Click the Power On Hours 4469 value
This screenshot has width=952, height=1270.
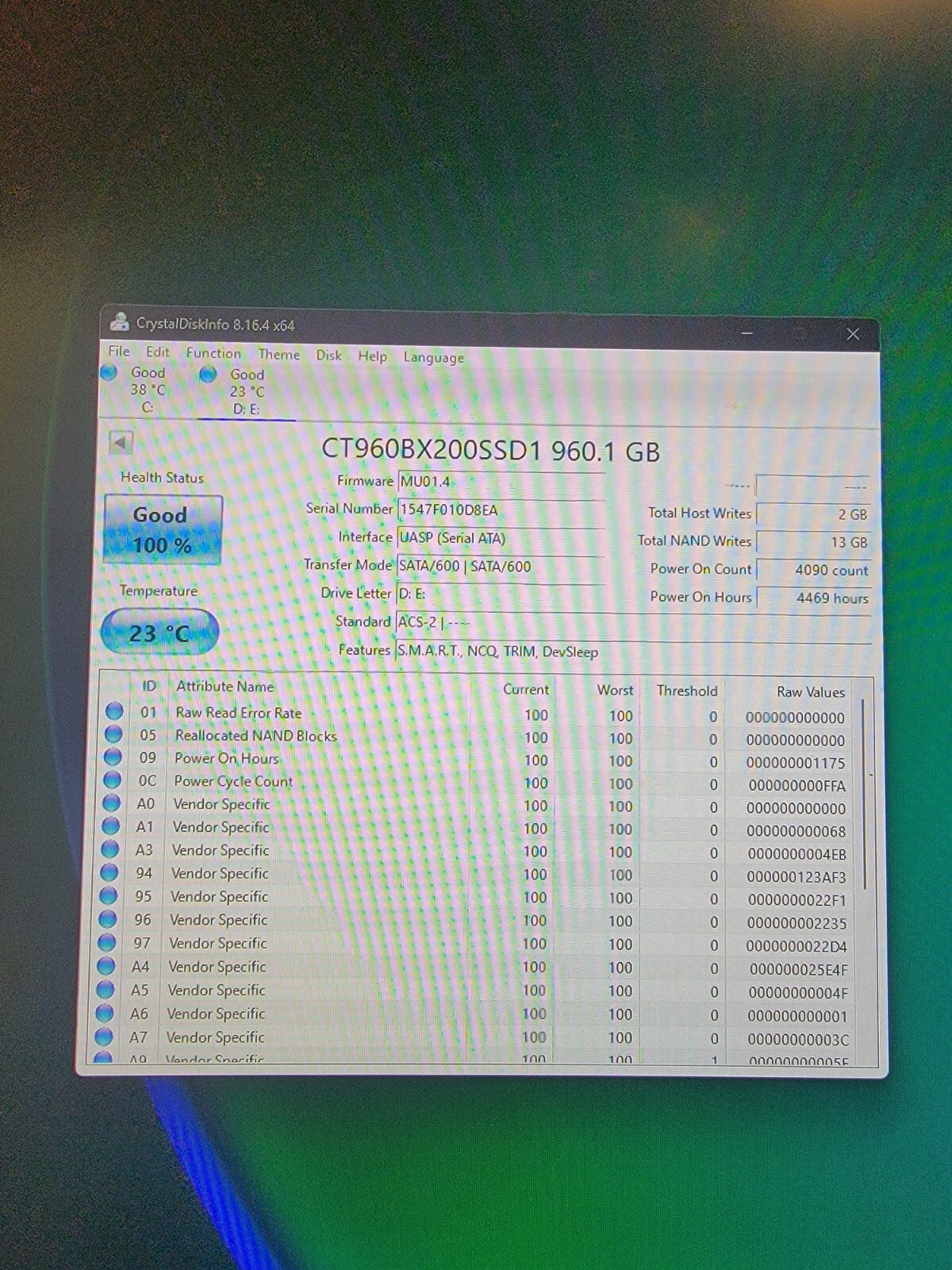(x=813, y=598)
